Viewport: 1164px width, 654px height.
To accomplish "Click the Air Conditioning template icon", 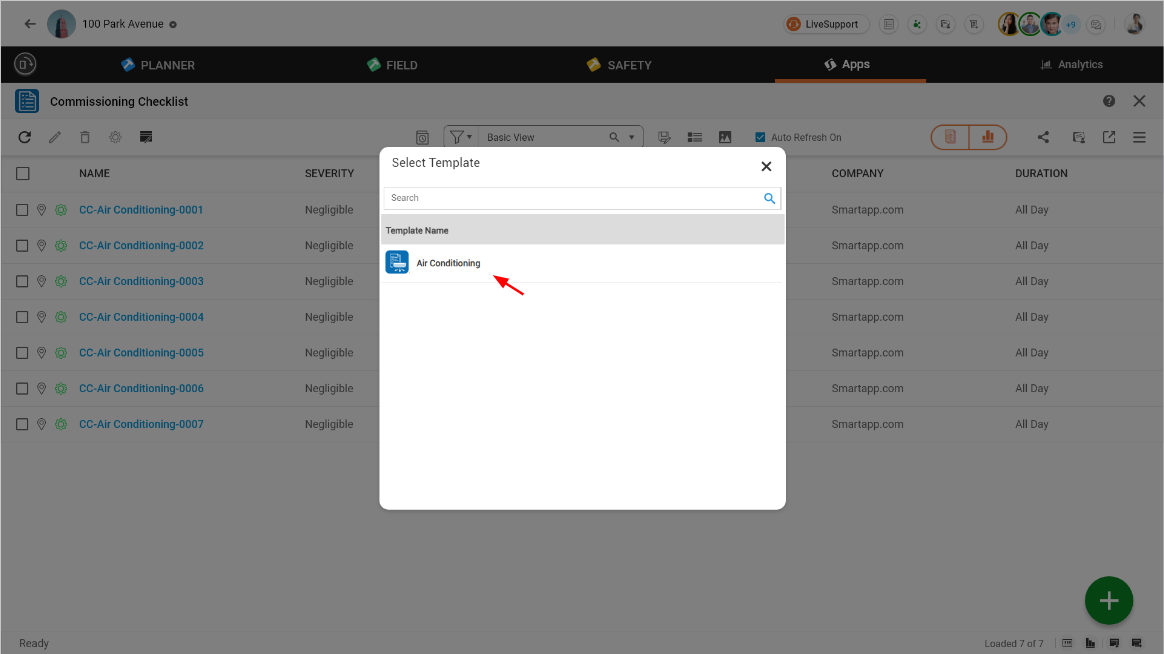I will (397, 262).
